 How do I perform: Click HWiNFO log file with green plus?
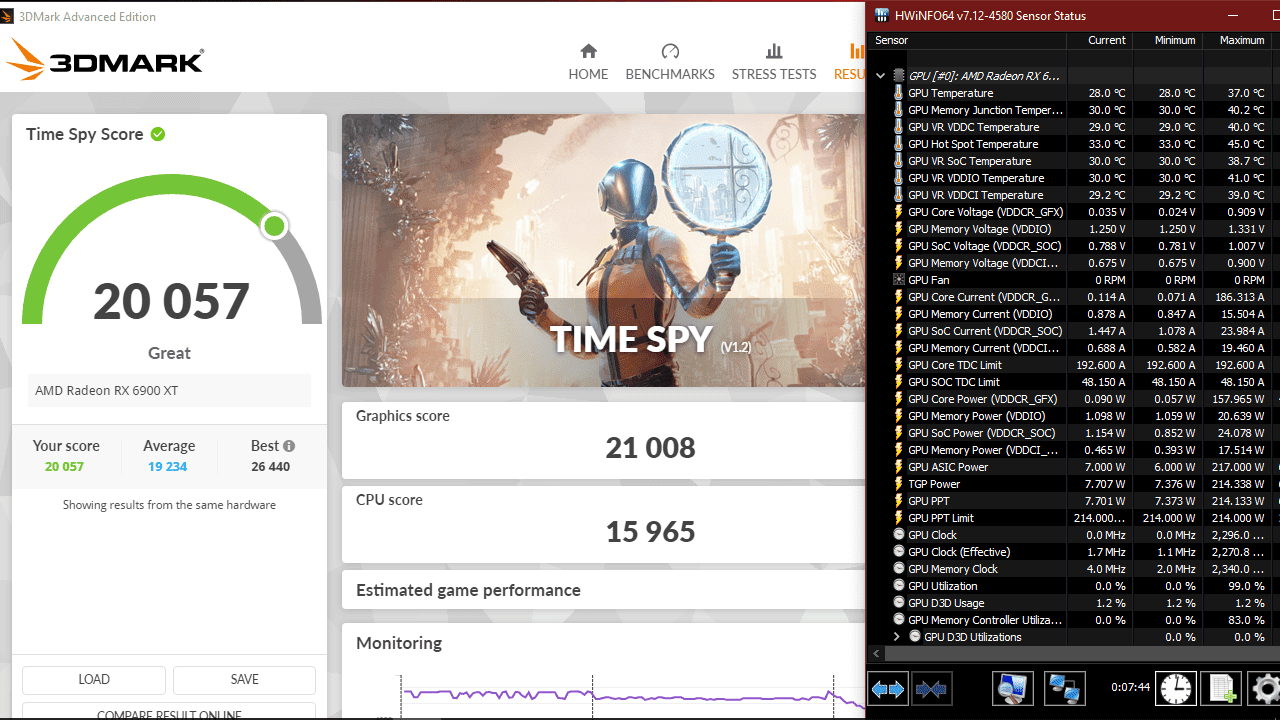1221,688
